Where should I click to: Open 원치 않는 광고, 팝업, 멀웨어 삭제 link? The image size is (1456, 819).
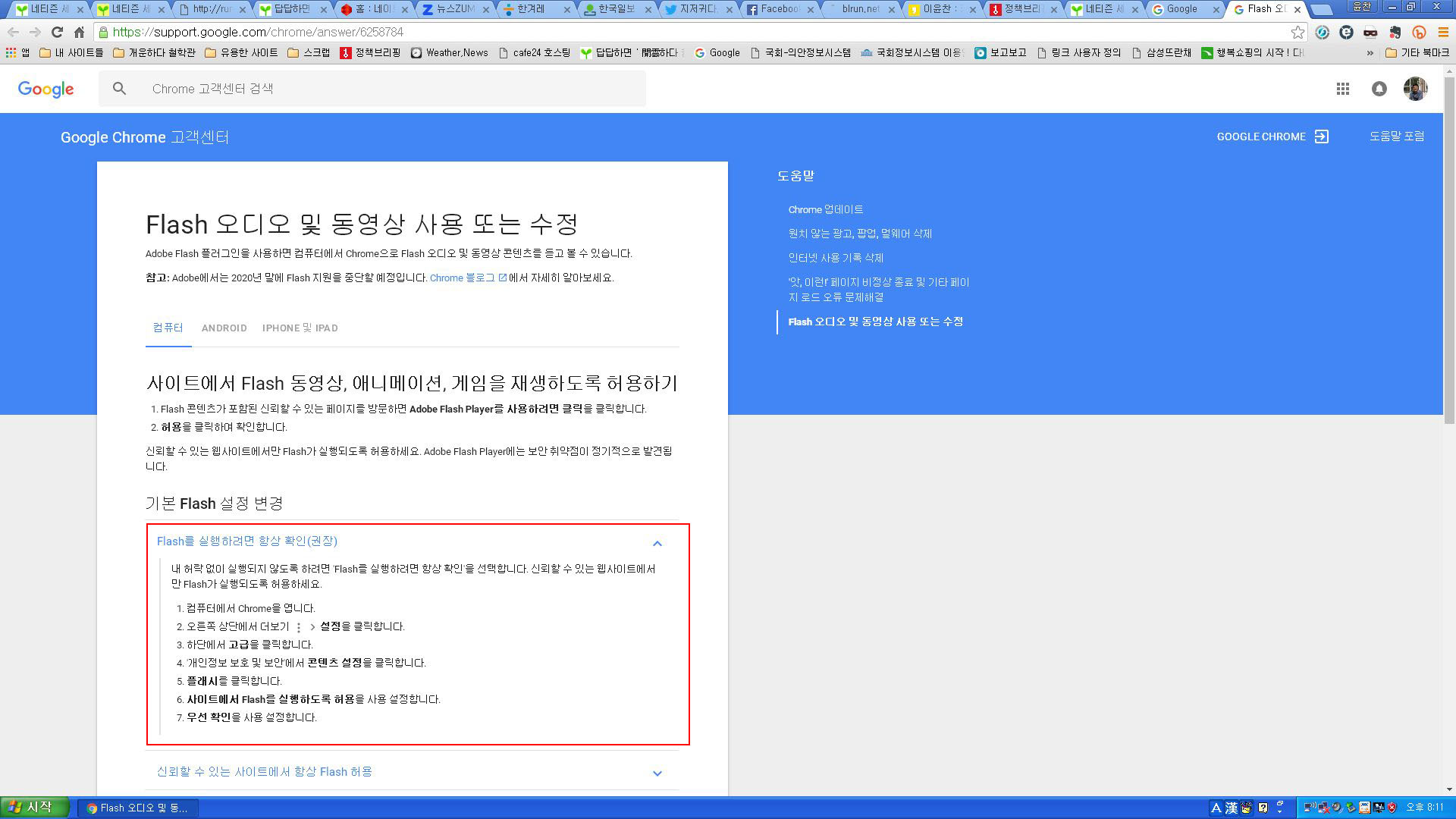860,234
